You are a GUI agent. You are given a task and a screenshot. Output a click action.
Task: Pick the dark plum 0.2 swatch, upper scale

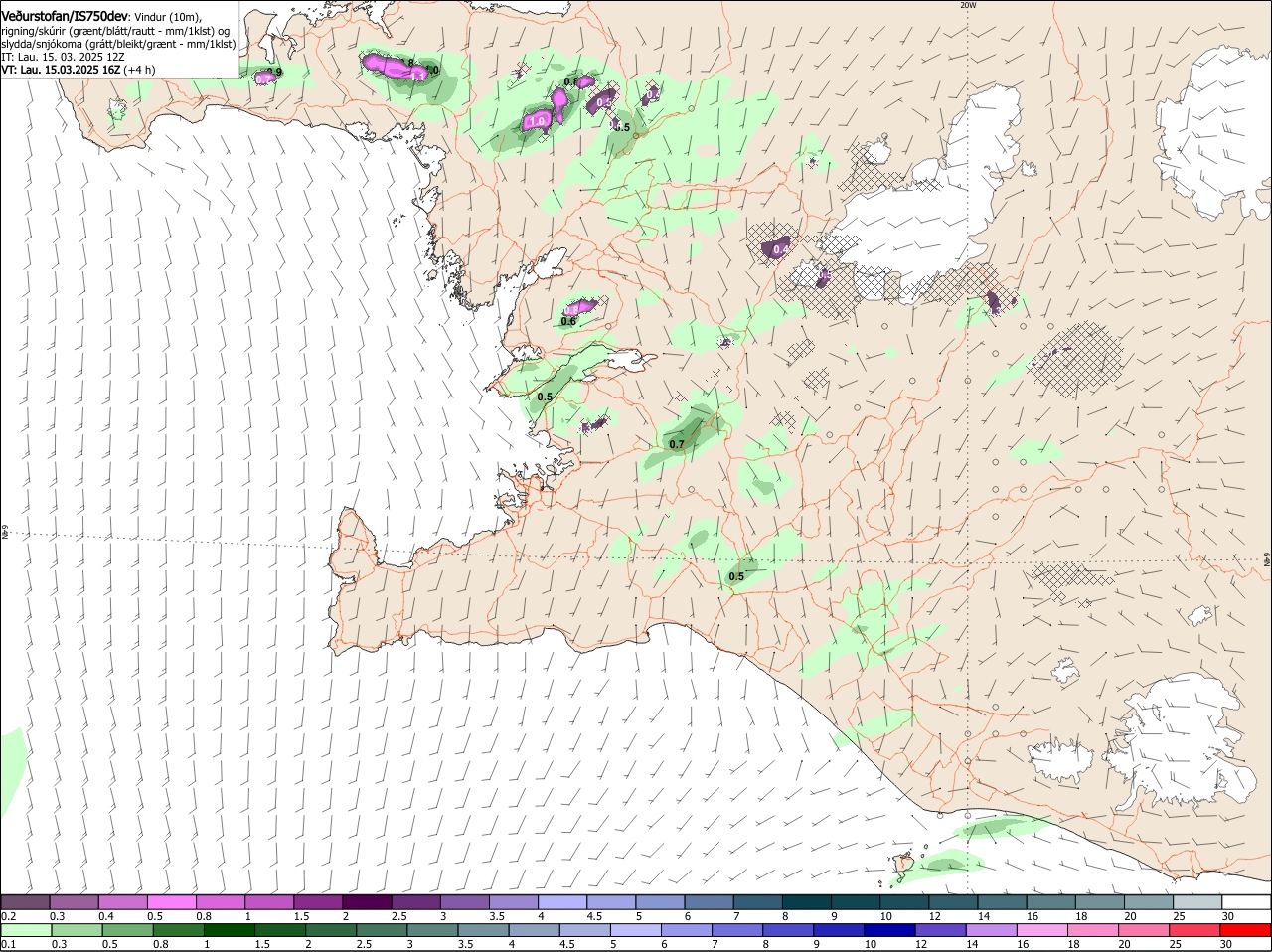pyautogui.click(x=25, y=901)
